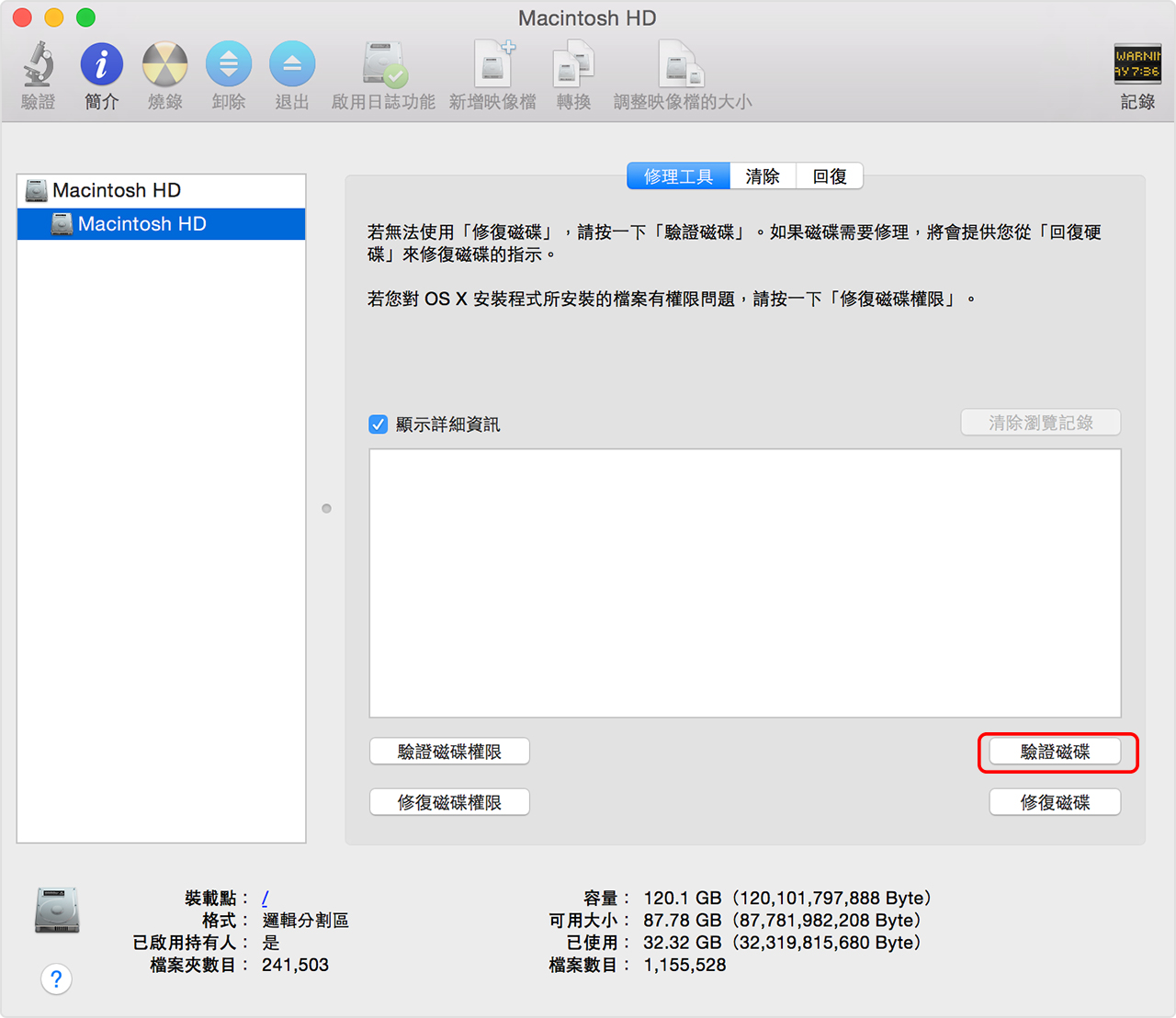
Task: Click the folder count value 241,503
Action: click(x=295, y=965)
